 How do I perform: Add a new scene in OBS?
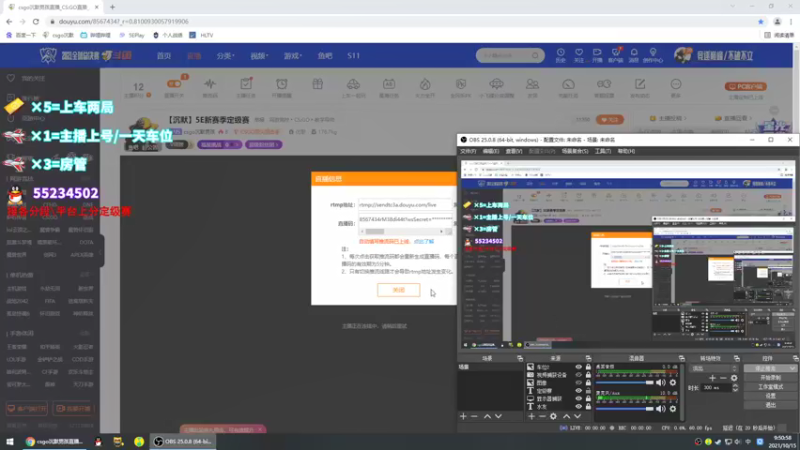tap(463, 416)
